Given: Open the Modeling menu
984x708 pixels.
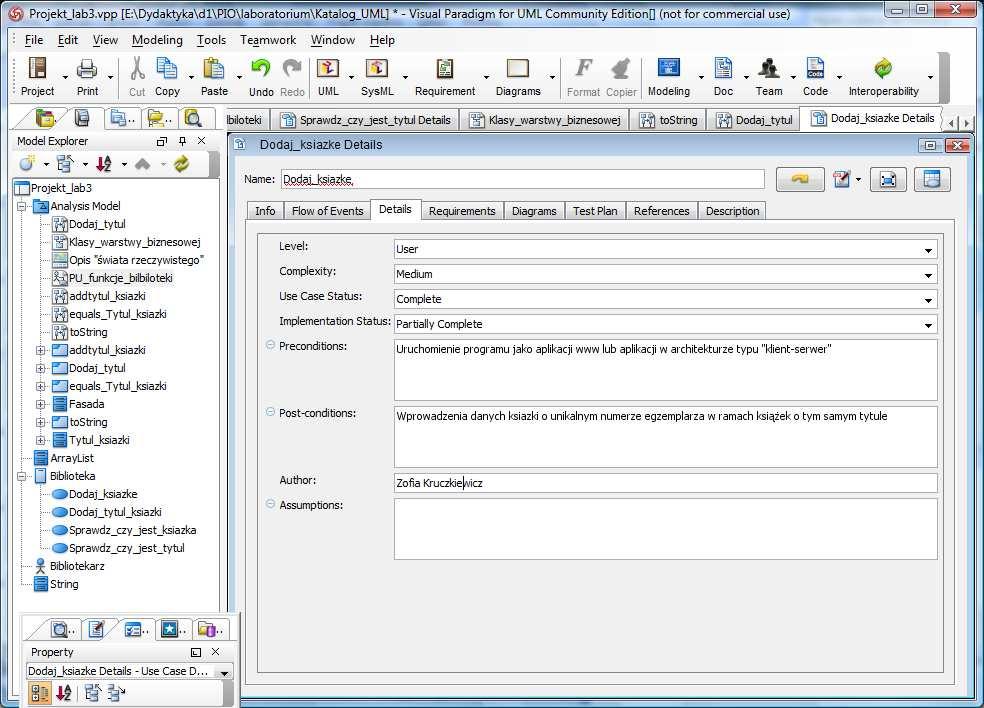Looking at the screenshot, I should pyautogui.click(x=157, y=40).
